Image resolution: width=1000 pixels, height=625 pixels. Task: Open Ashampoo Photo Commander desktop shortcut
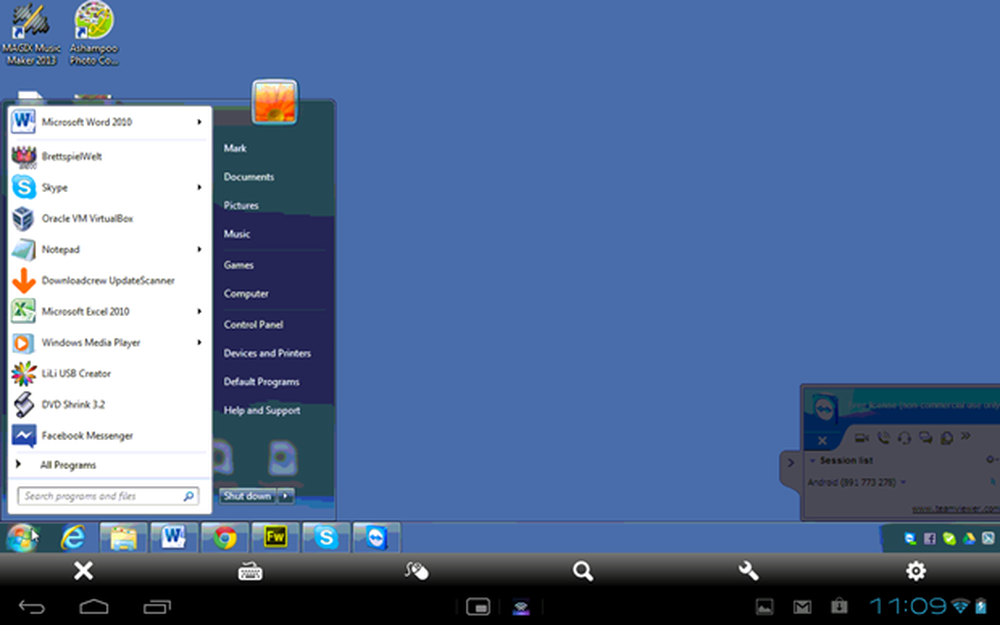pyautogui.click(x=94, y=33)
